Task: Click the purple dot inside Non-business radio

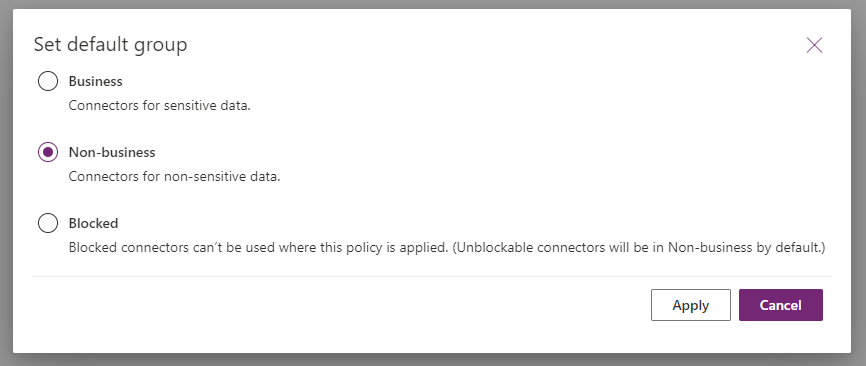Action: coord(48,152)
